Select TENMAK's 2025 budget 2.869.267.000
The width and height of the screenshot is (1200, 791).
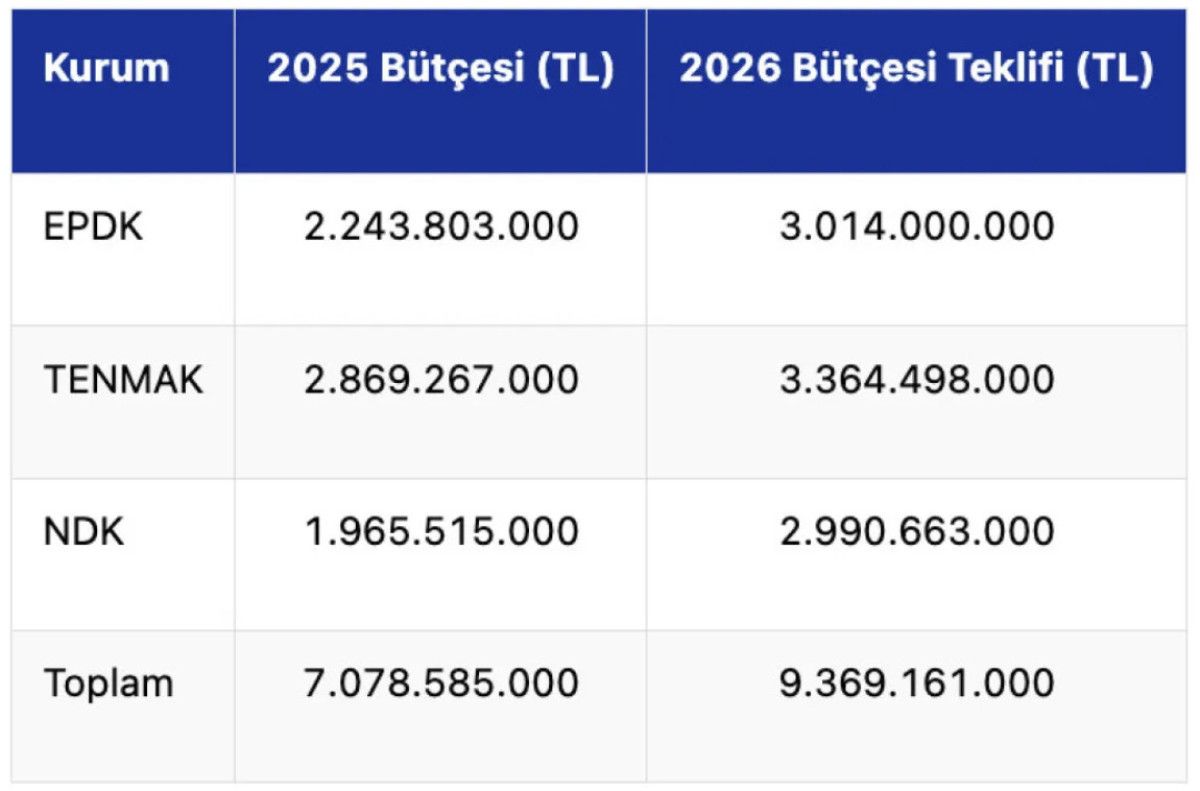click(x=441, y=380)
